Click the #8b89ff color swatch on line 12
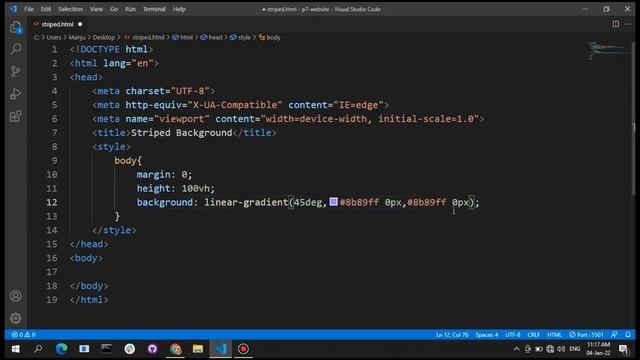This screenshot has width=640, height=360. point(333,202)
